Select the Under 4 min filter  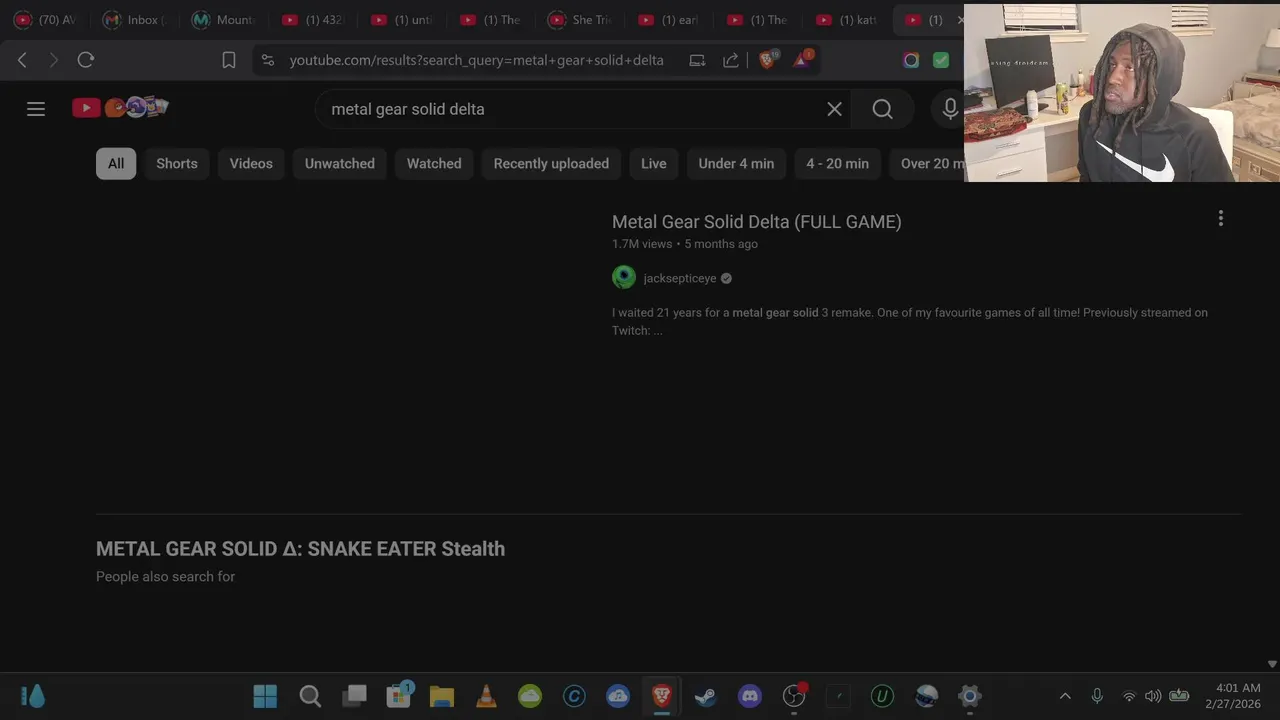[736, 163]
